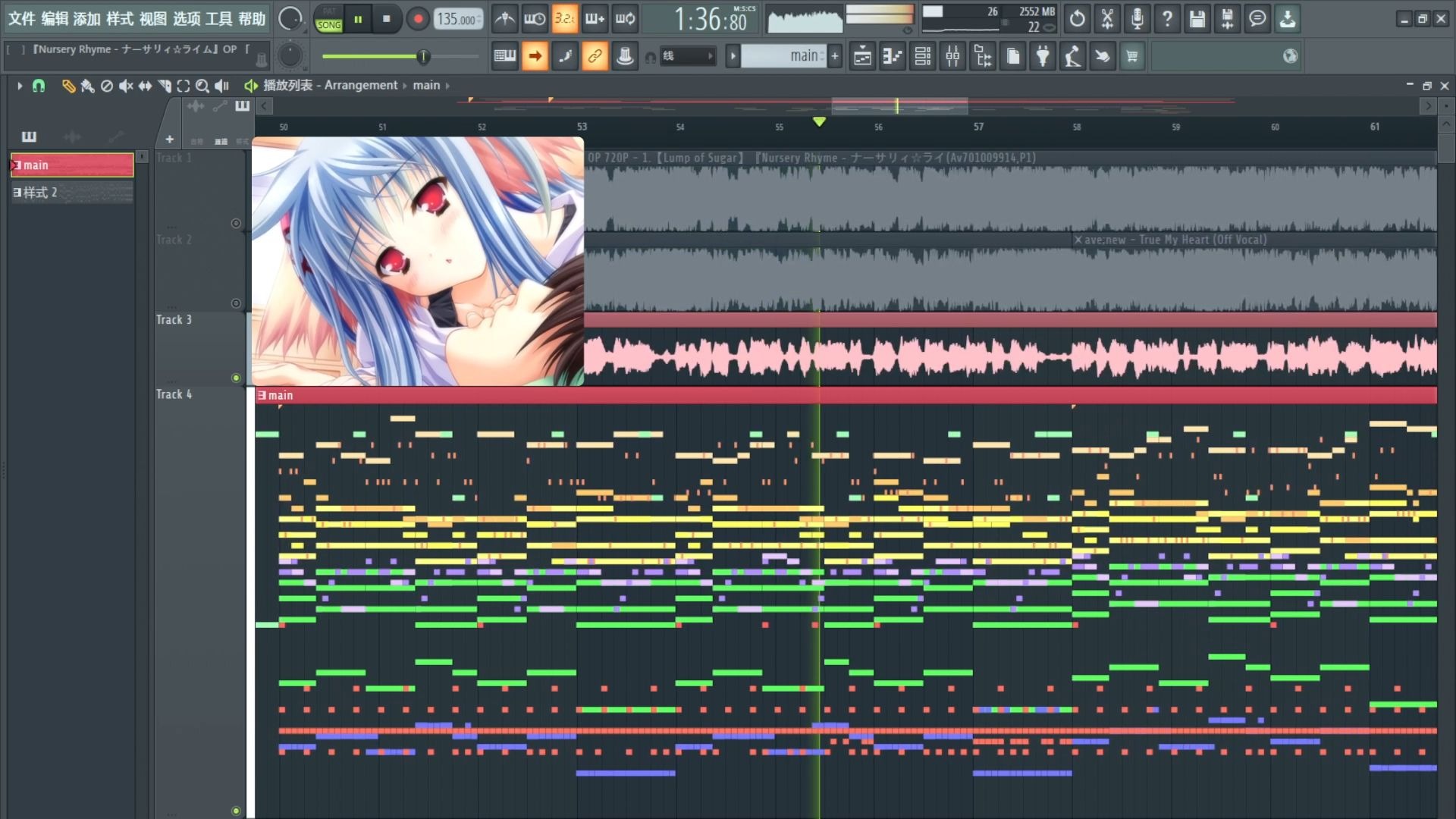Select 样式 2 pattern in picker

tap(71, 193)
